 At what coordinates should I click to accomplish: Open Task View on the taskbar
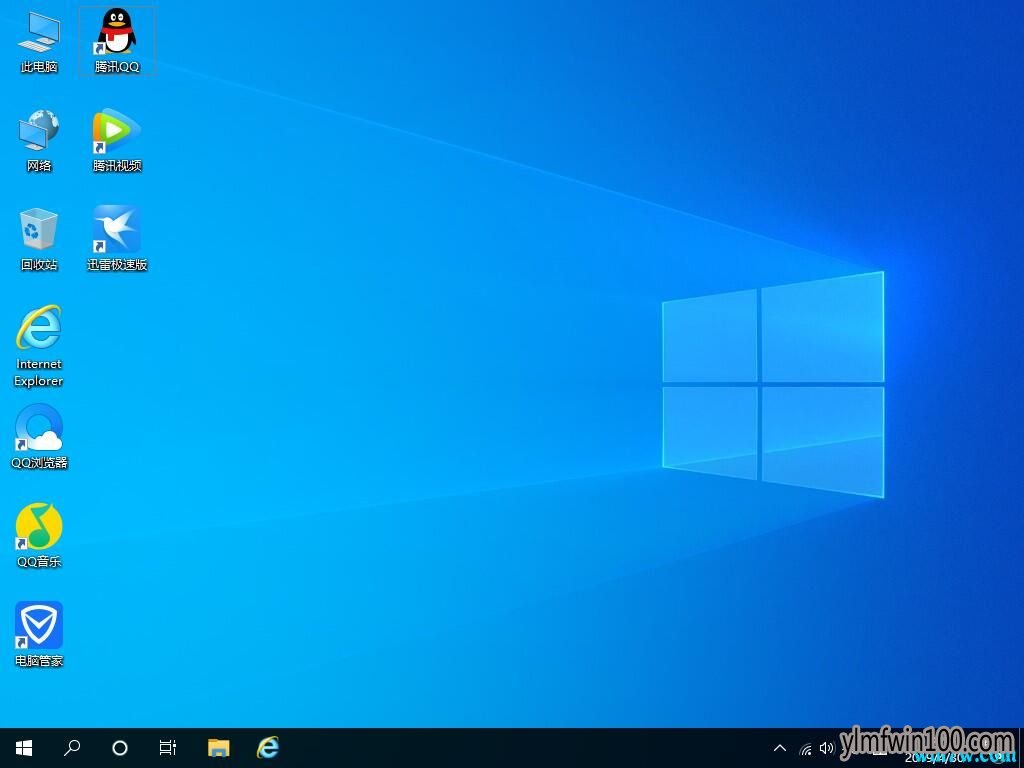pos(168,748)
